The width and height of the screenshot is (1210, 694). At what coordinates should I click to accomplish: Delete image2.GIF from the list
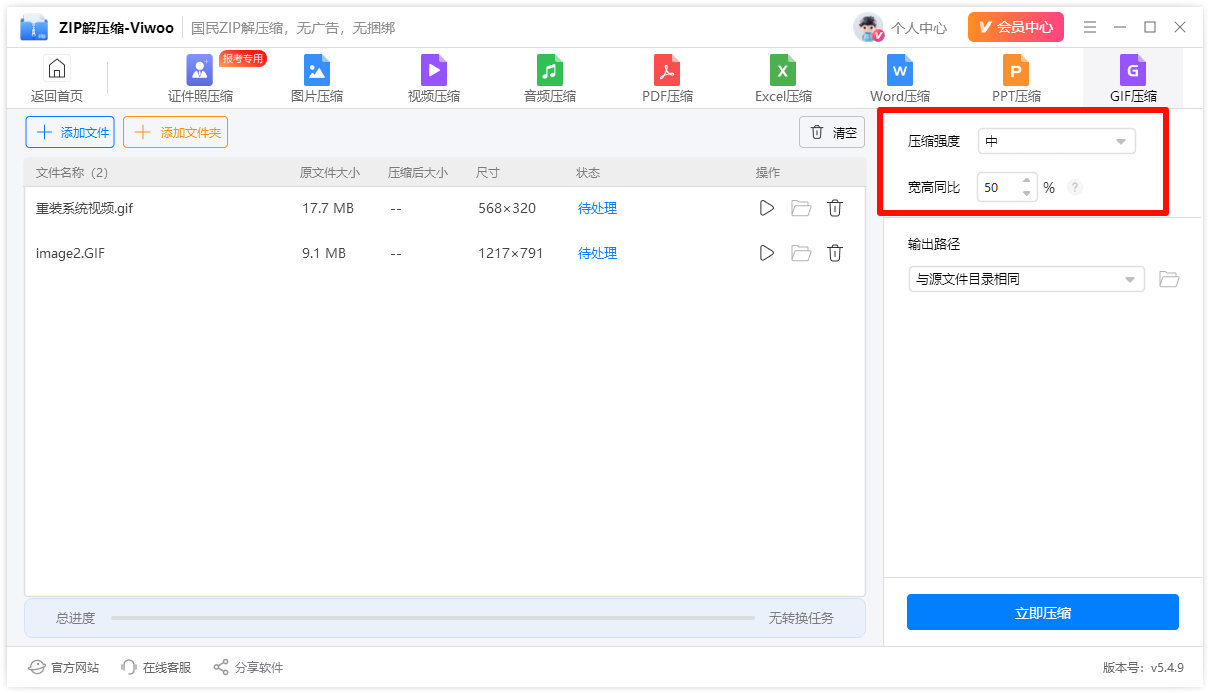click(x=835, y=253)
